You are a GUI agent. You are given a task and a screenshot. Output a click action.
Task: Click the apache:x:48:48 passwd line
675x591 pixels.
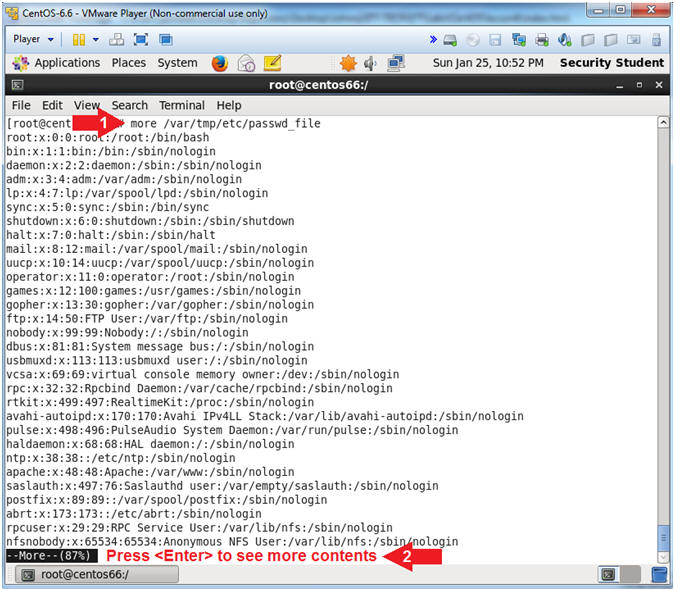tap(150, 472)
